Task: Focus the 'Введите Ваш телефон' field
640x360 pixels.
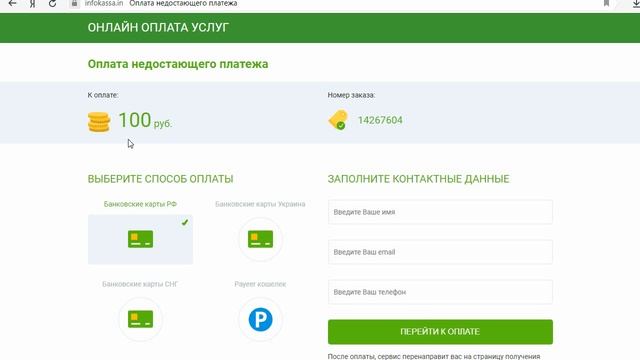Action: (x=440, y=292)
